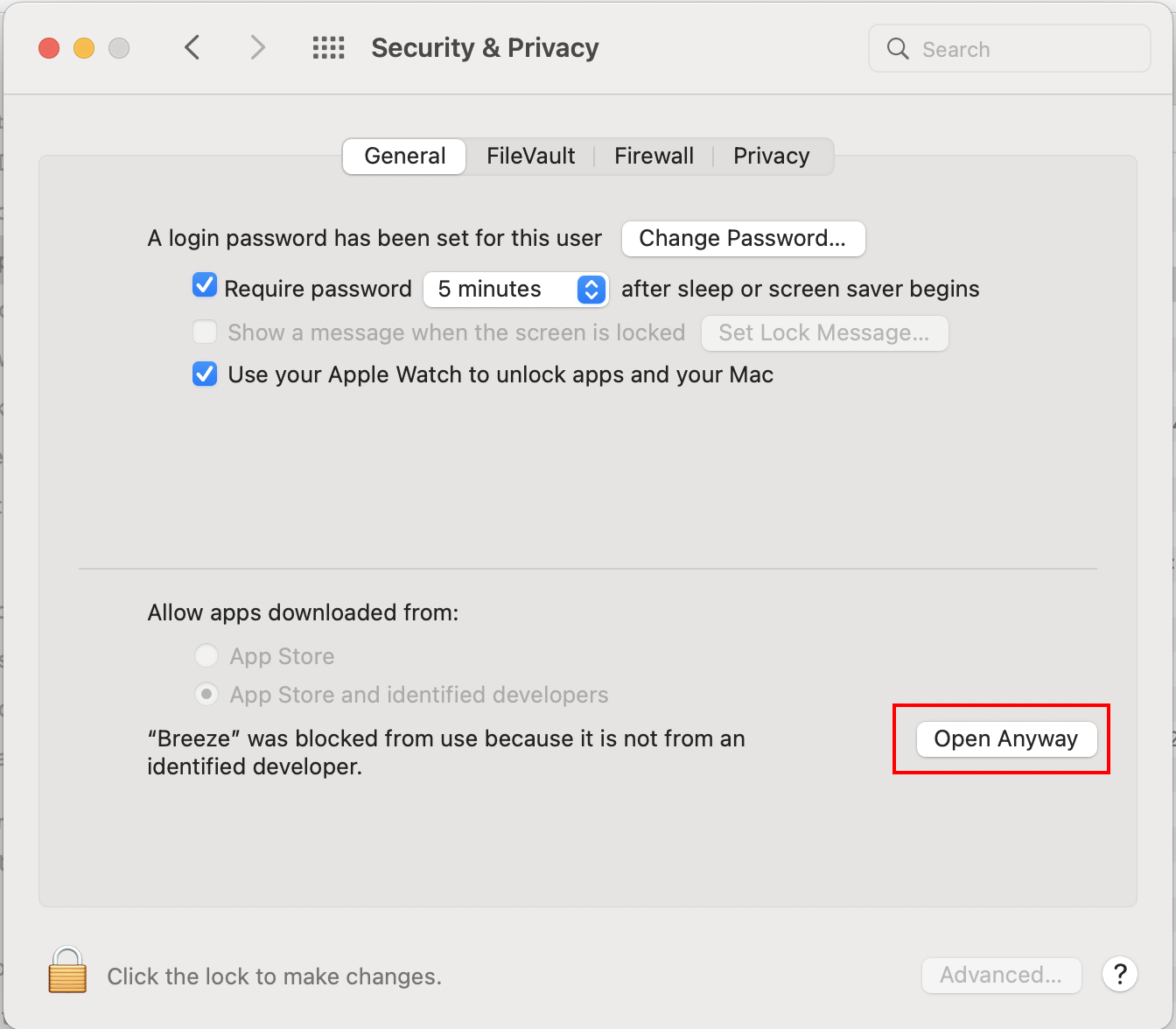Switch to the Firewall tab
The image size is (1176, 1029).
654,157
